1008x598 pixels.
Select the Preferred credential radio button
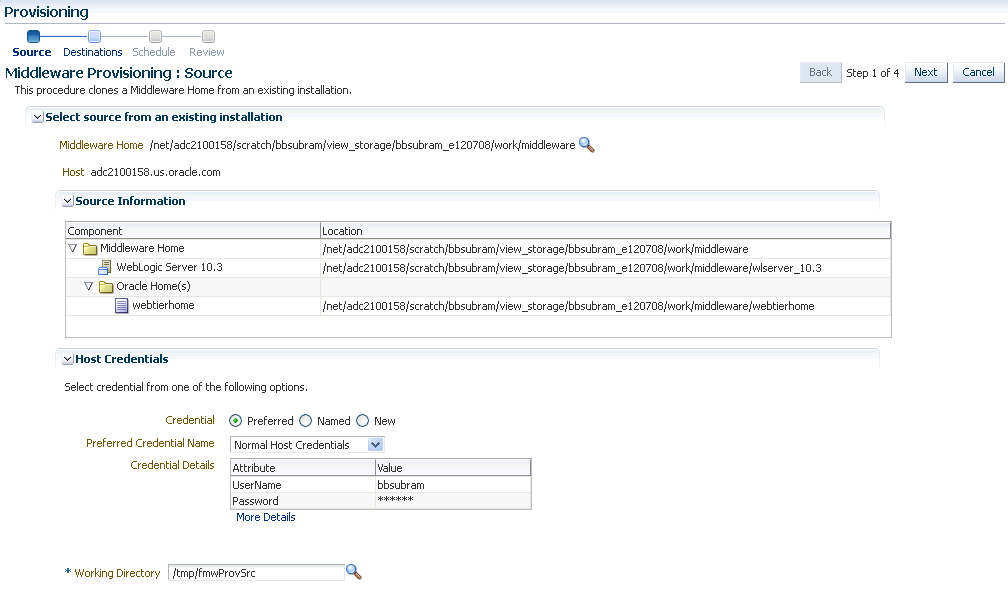point(235,421)
